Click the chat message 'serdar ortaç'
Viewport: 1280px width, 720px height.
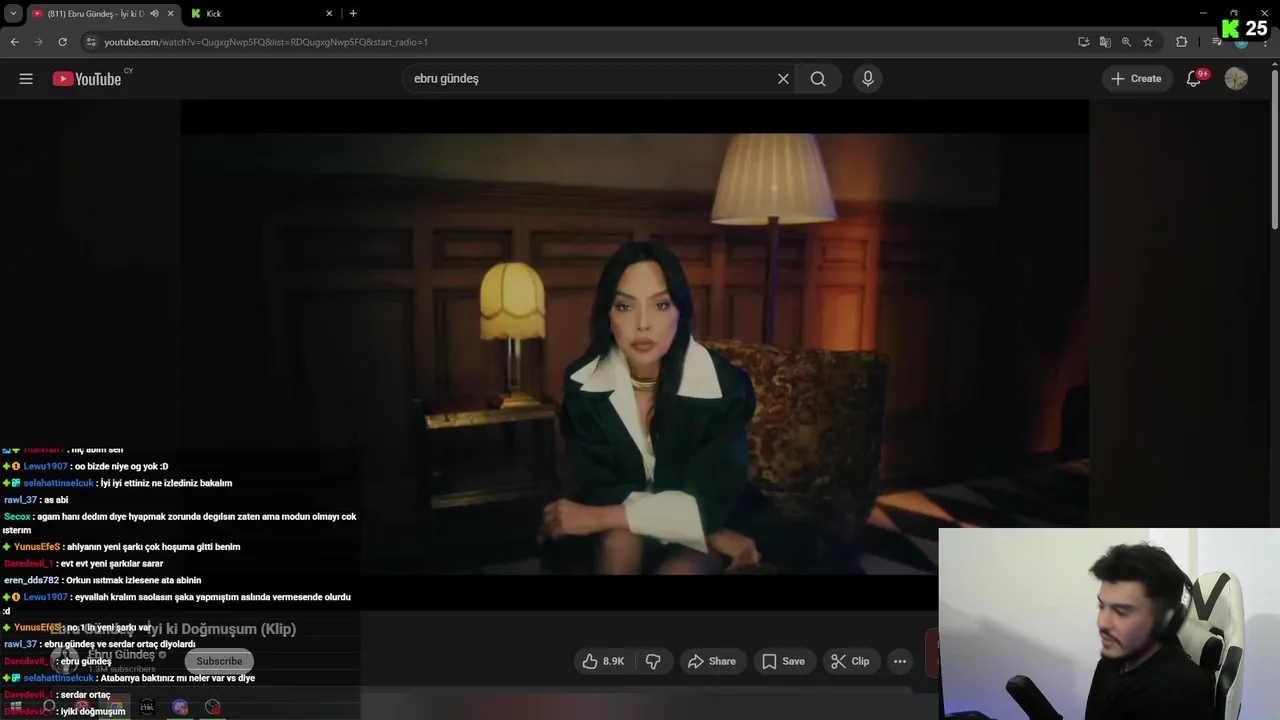[x=85, y=695]
